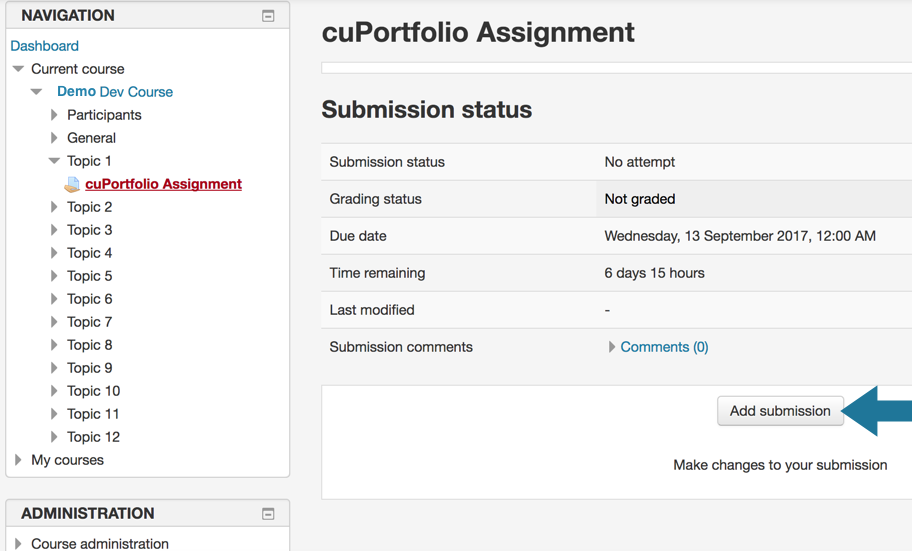Select cuPortfolio Assignment in navigation tree
The image size is (912, 551).
[163, 184]
